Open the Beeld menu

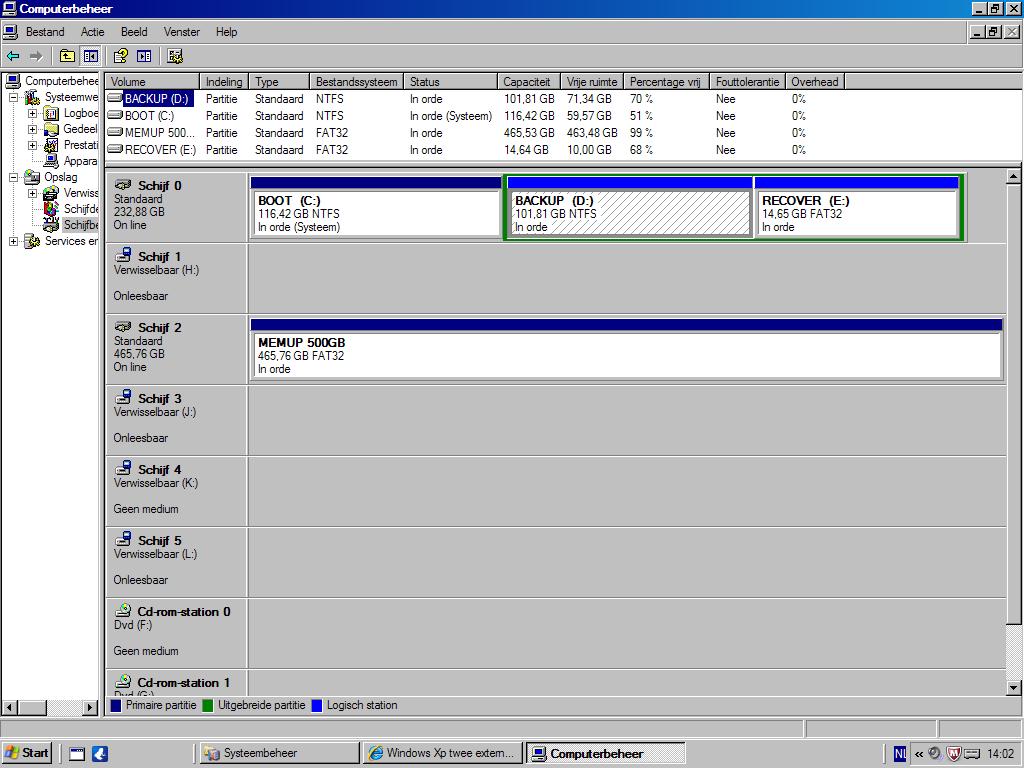click(134, 32)
